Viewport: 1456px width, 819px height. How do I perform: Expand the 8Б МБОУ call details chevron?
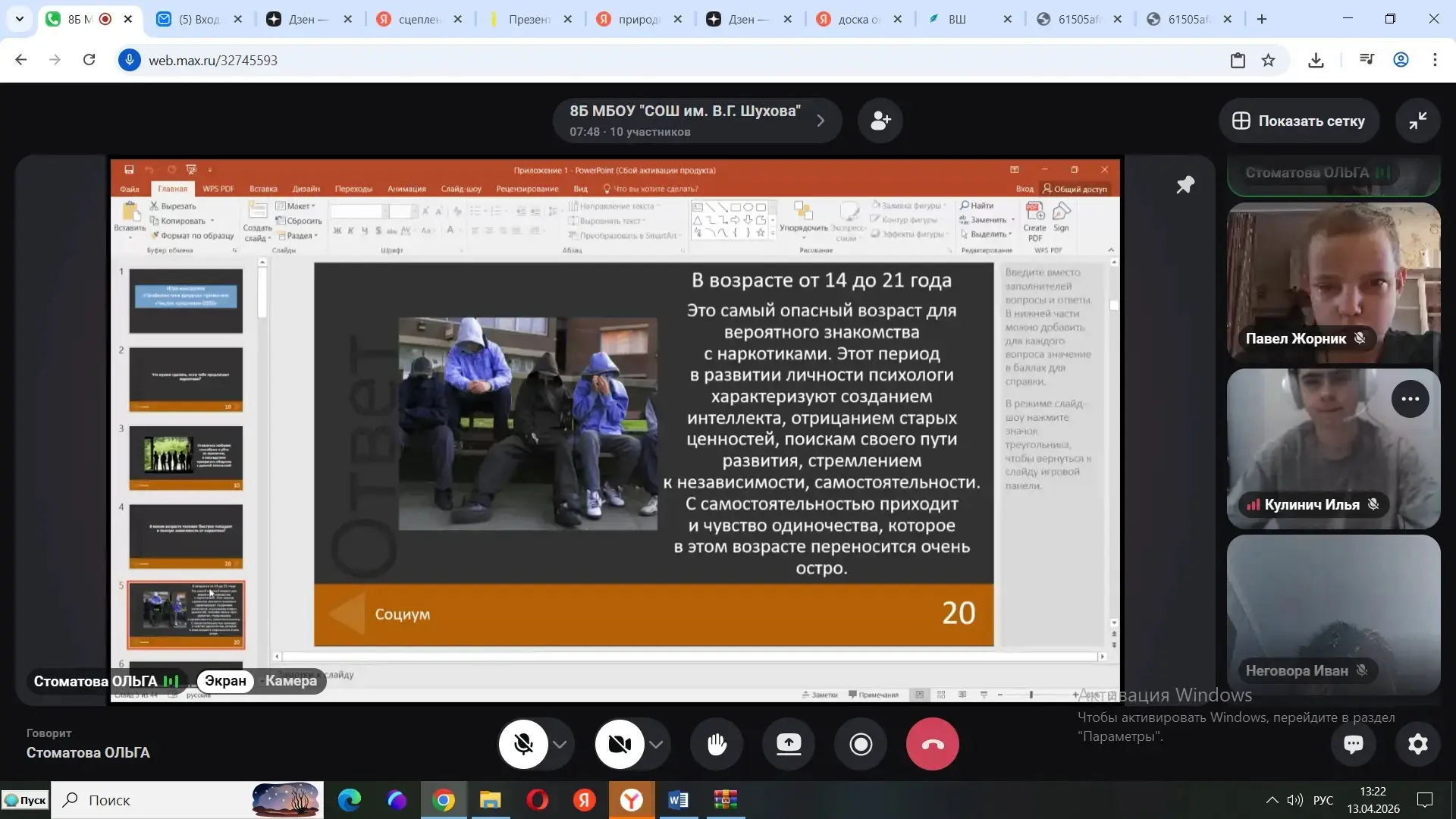tap(821, 121)
